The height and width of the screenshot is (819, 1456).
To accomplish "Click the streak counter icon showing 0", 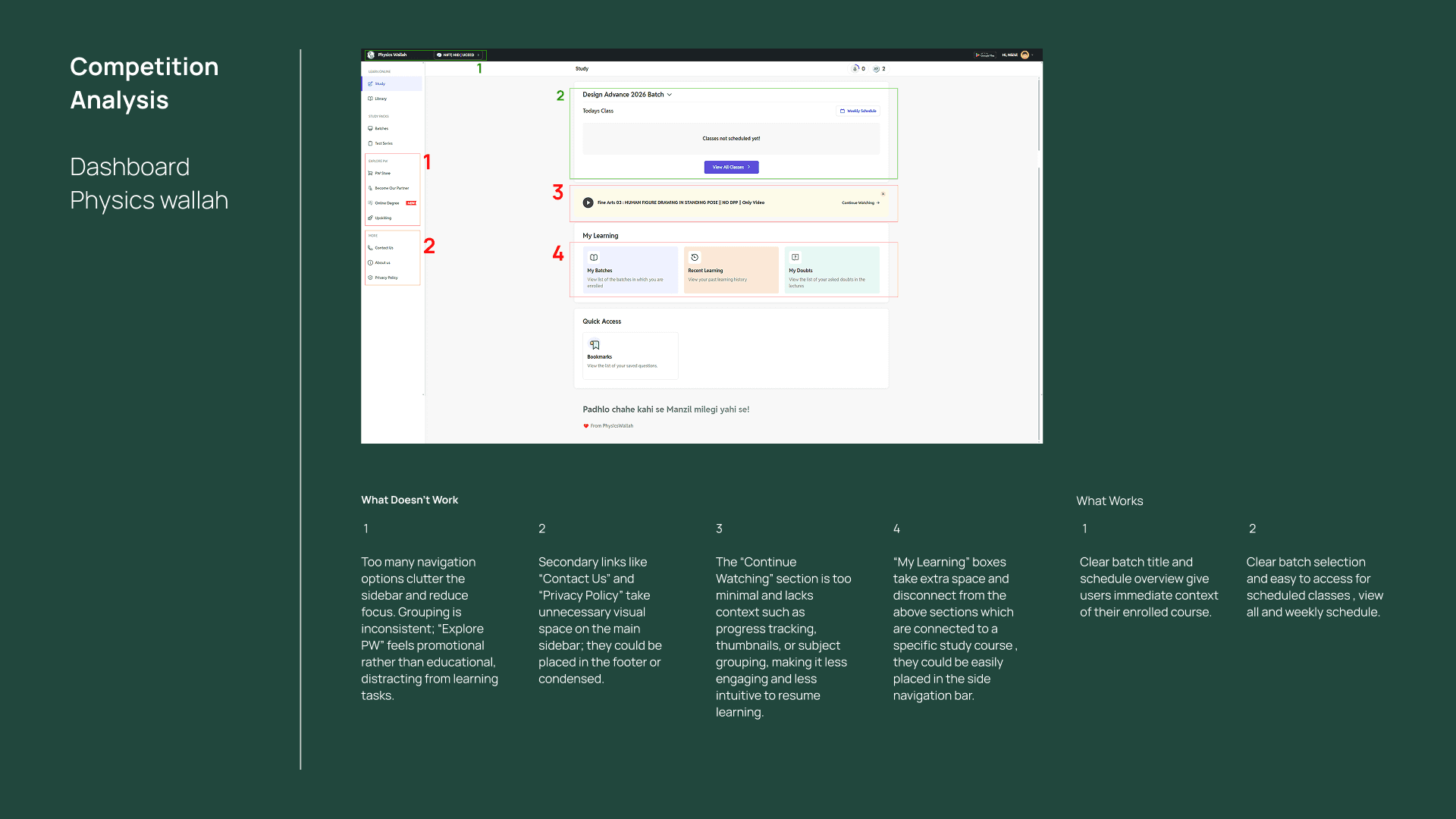I will (x=856, y=68).
